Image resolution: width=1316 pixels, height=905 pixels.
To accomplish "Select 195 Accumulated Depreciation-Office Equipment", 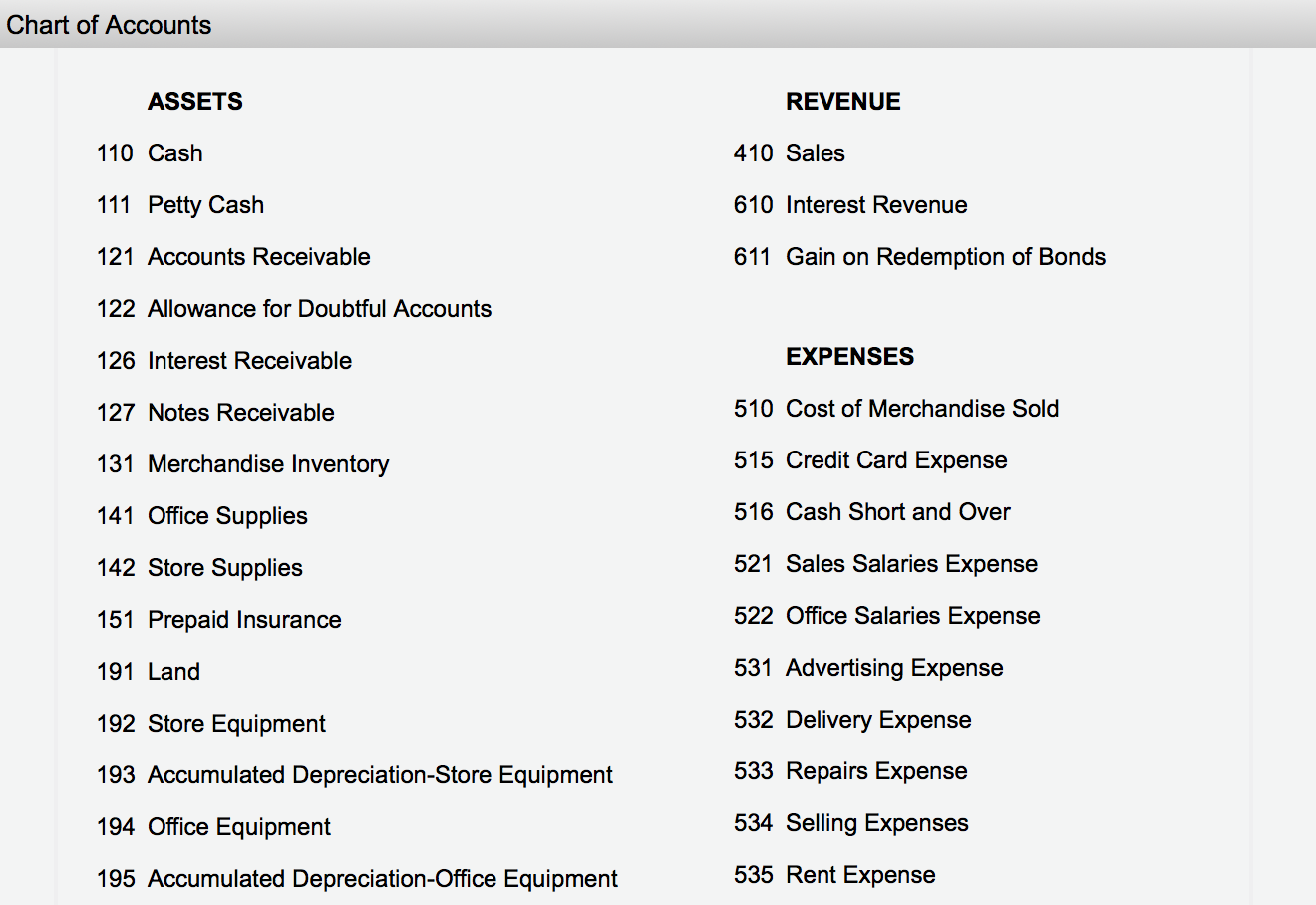I will point(357,879).
